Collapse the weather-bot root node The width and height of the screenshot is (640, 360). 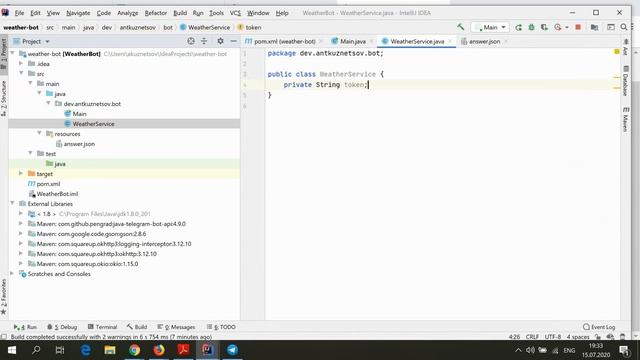13,53
